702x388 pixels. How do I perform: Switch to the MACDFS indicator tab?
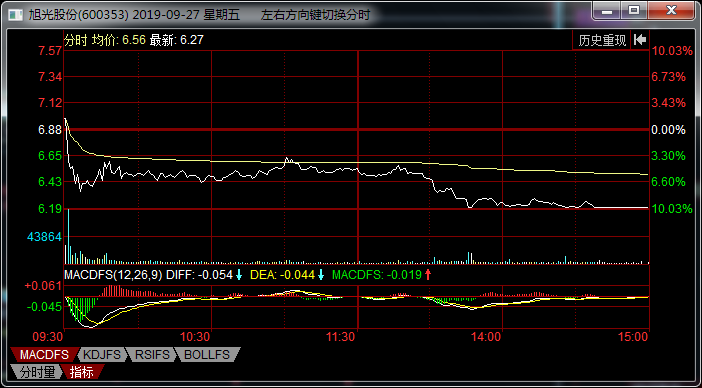coord(44,355)
